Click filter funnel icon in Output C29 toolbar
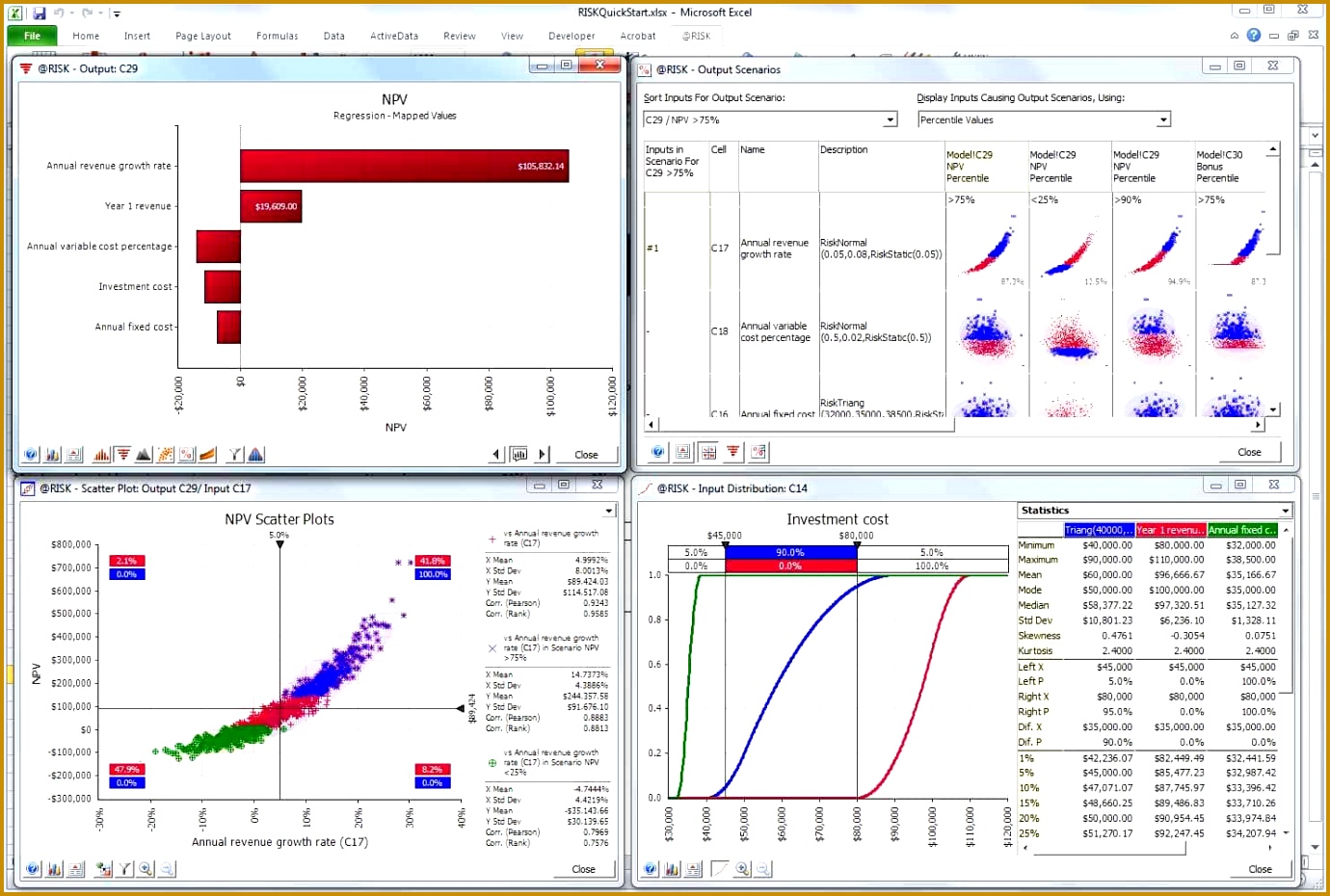 [x=235, y=454]
